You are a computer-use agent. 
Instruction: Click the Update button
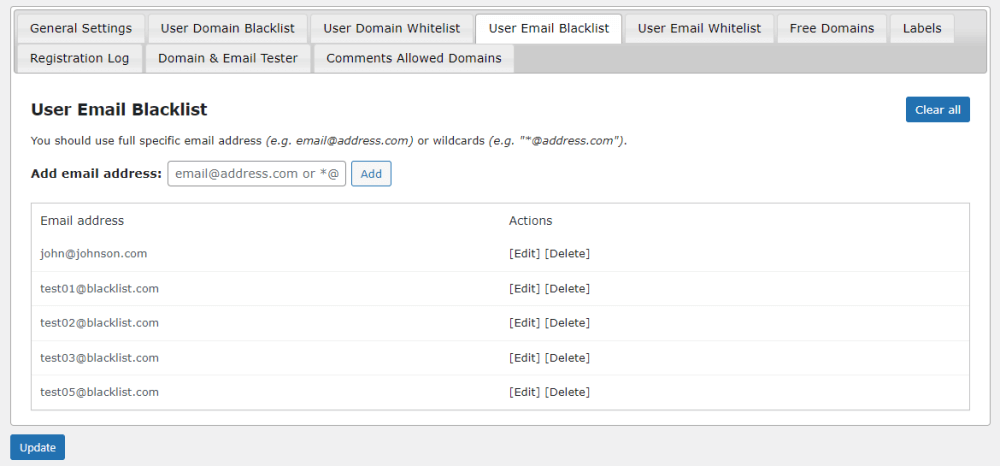37,447
